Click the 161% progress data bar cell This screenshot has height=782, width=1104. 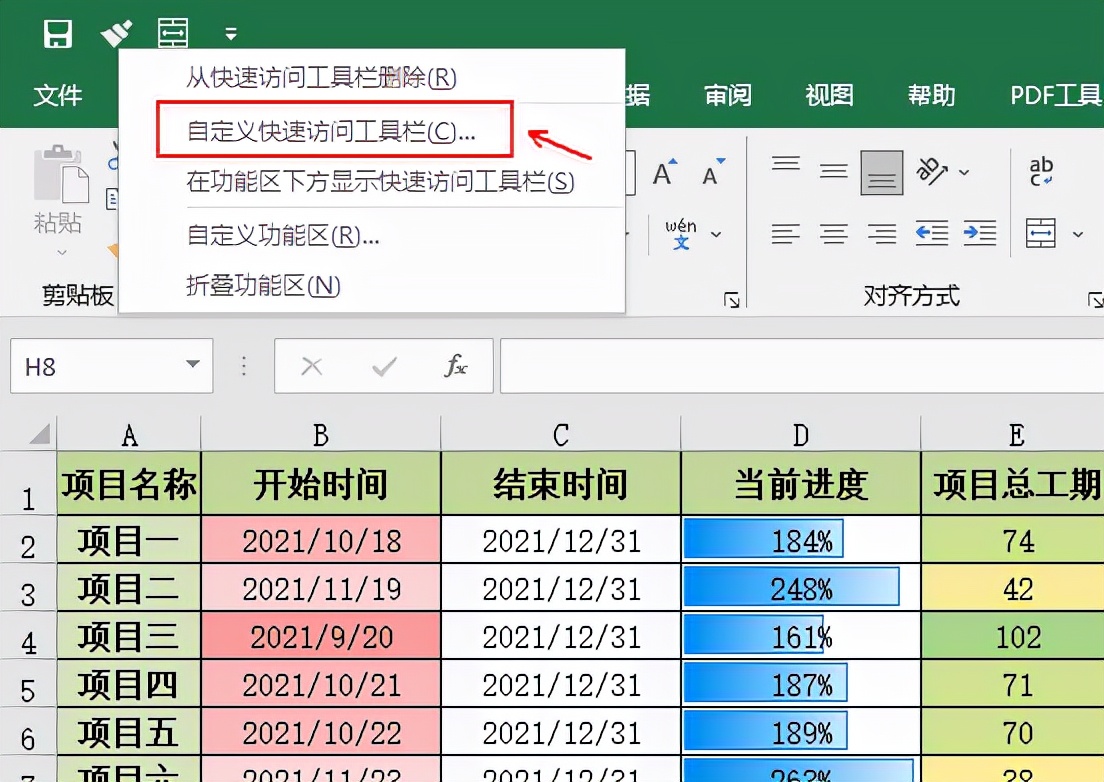pos(801,636)
